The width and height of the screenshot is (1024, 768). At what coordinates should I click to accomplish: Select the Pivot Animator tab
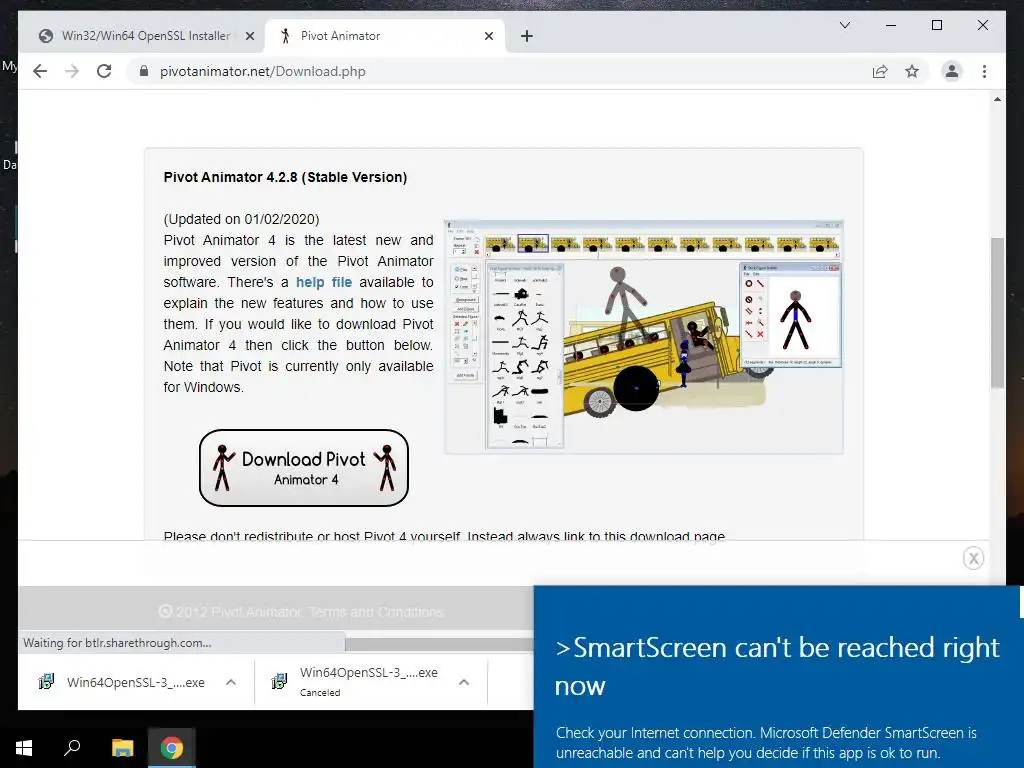tap(384, 36)
